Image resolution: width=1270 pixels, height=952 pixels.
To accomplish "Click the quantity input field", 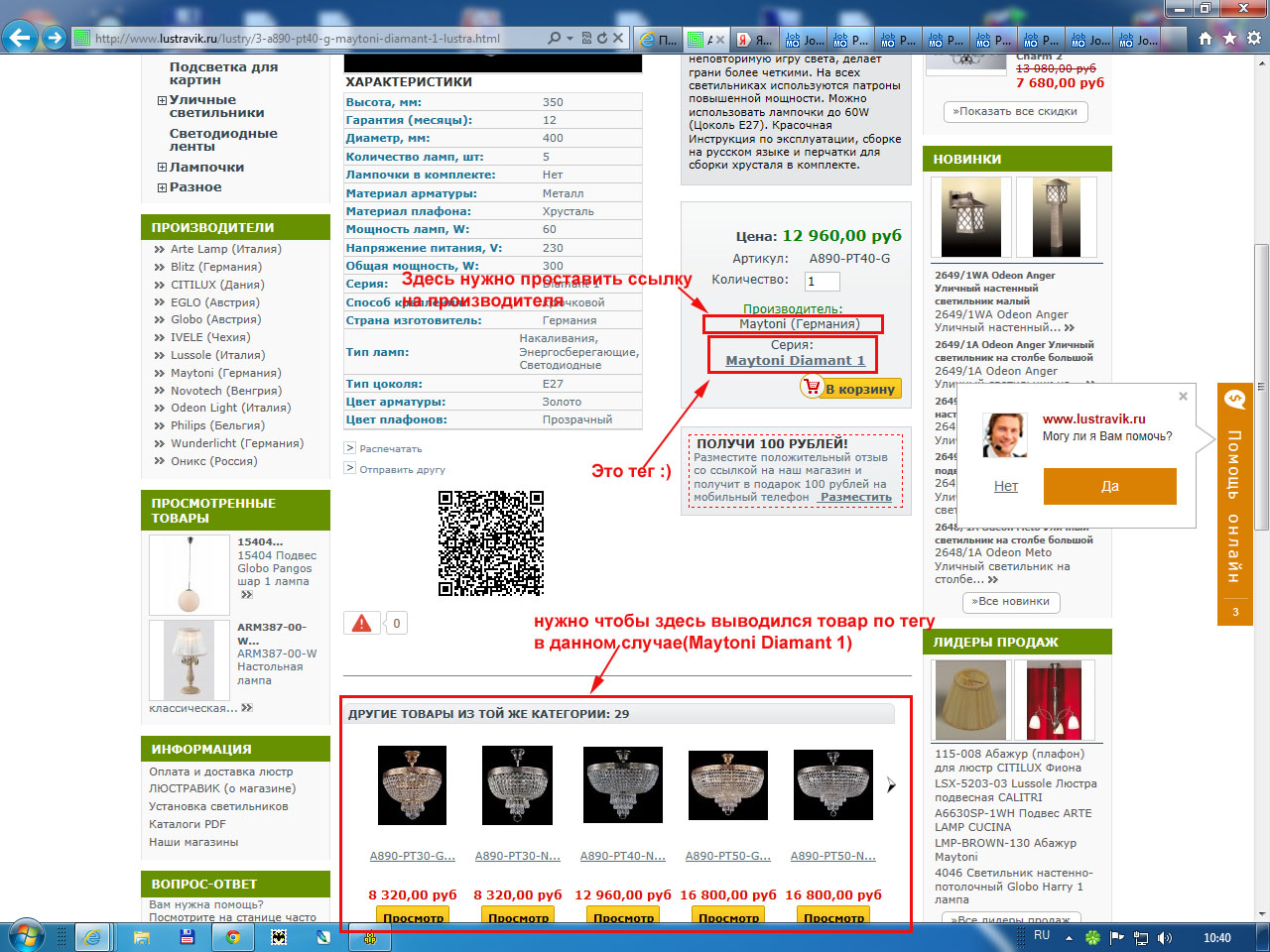I will click(x=823, y=281).
